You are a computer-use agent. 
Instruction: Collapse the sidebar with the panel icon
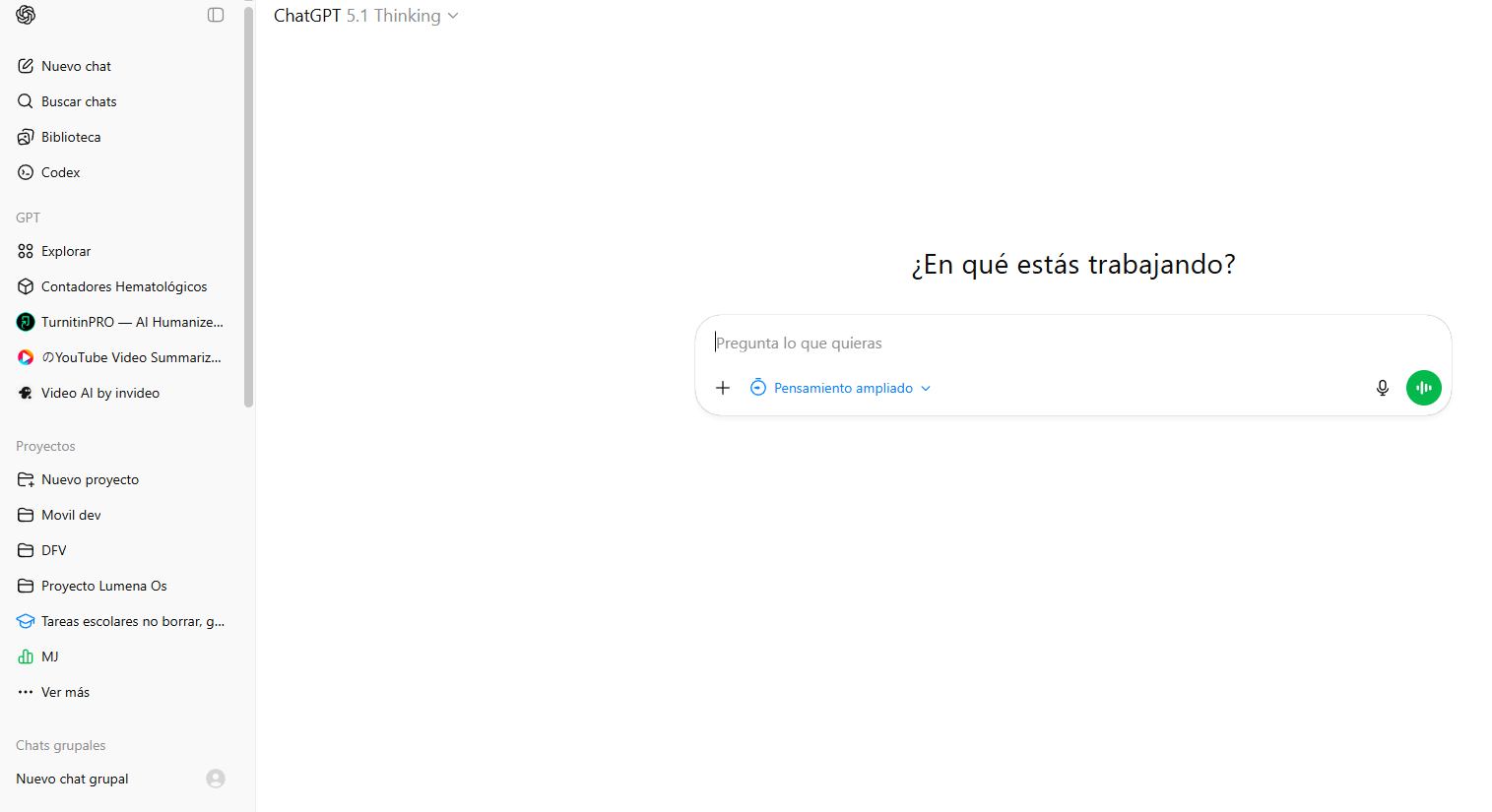tap(216, 15)
